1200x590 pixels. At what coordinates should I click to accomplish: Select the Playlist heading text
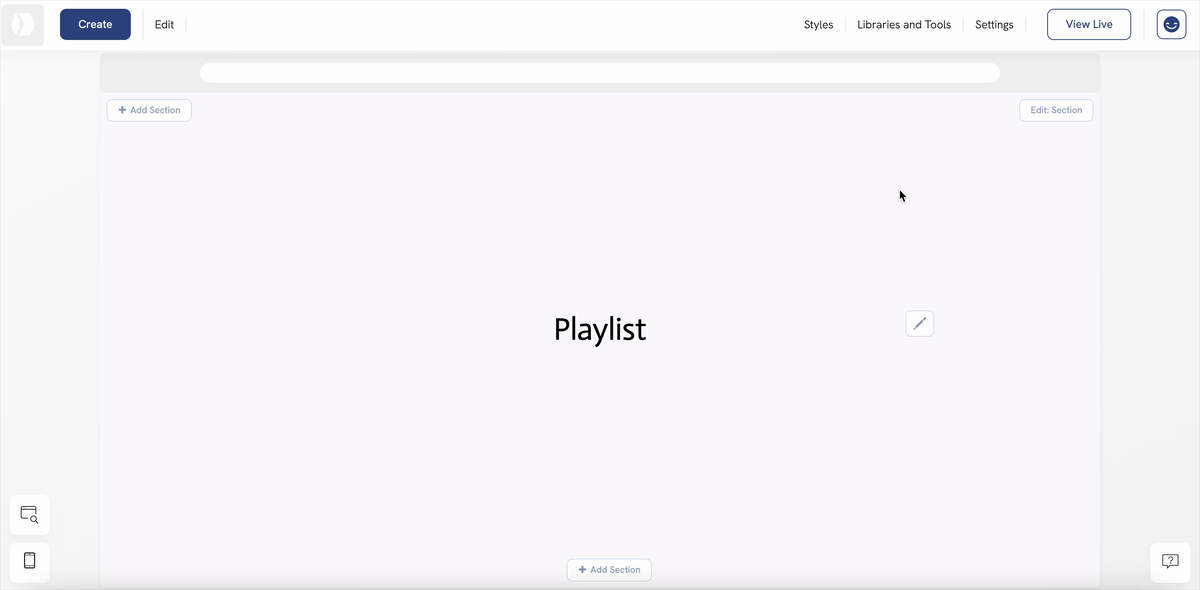600,329
